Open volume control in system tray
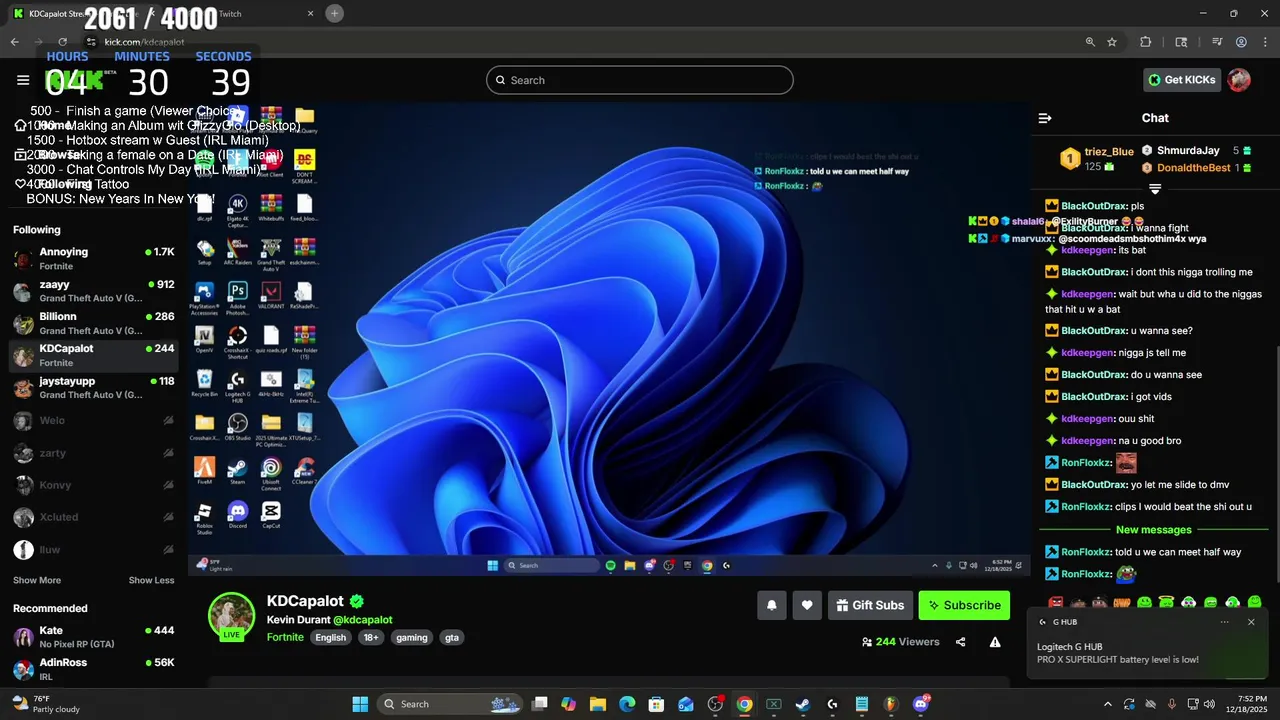 click(1210, 704)
